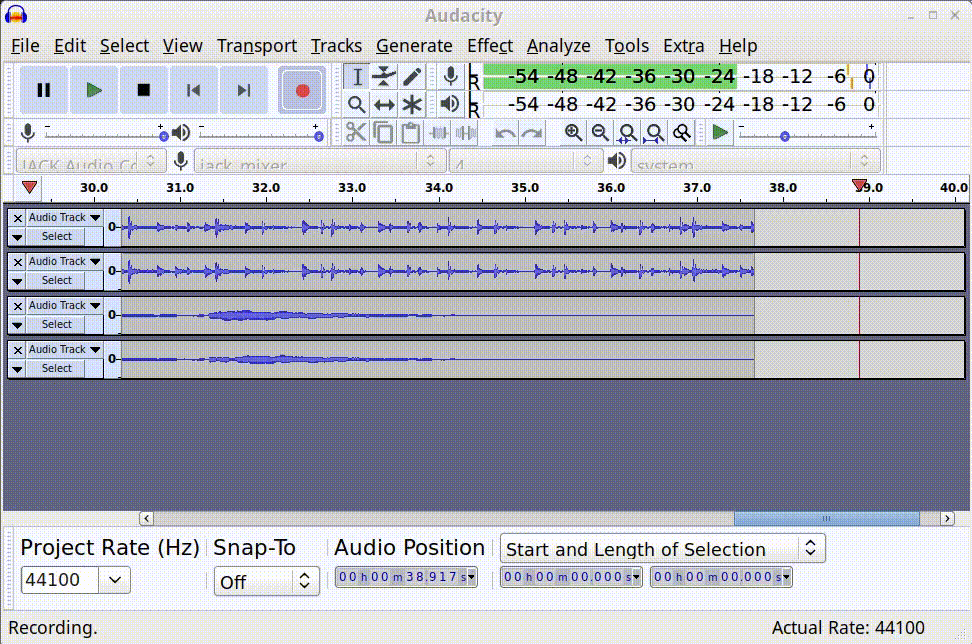Click the record meter microphone icon
The width and height of the screenshot is (972, 644).
click(451, 77)
